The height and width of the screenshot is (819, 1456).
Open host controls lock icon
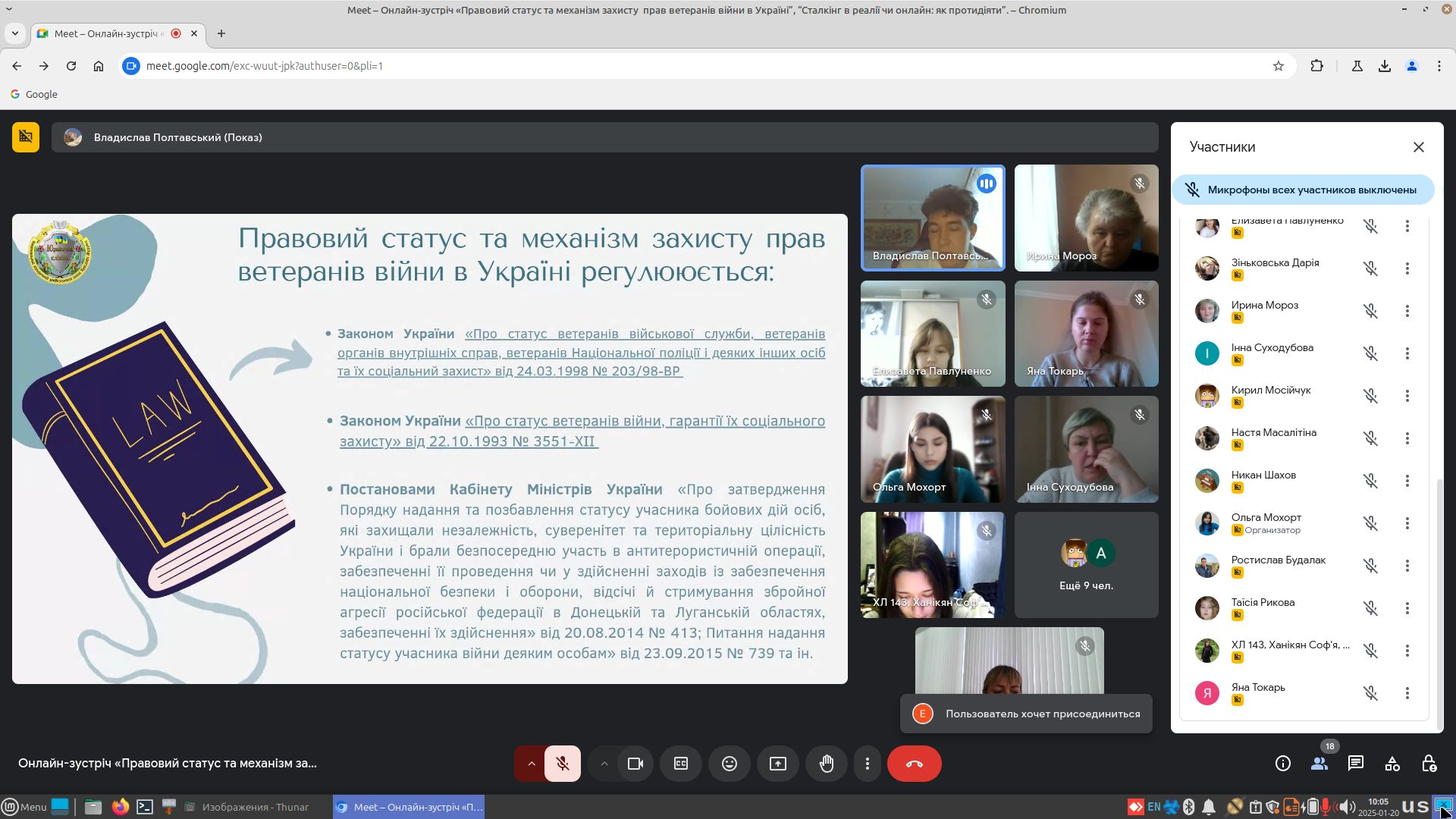1428,764
